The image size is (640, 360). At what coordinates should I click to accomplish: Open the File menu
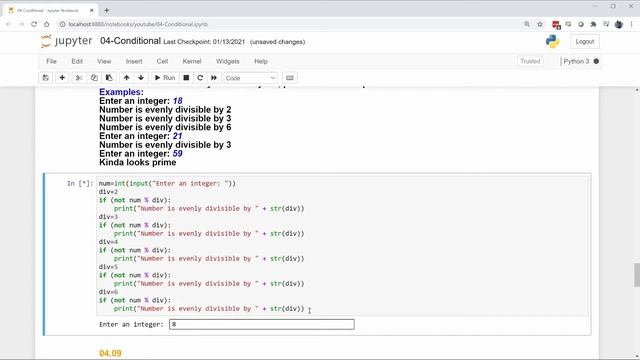click(51, 61)
